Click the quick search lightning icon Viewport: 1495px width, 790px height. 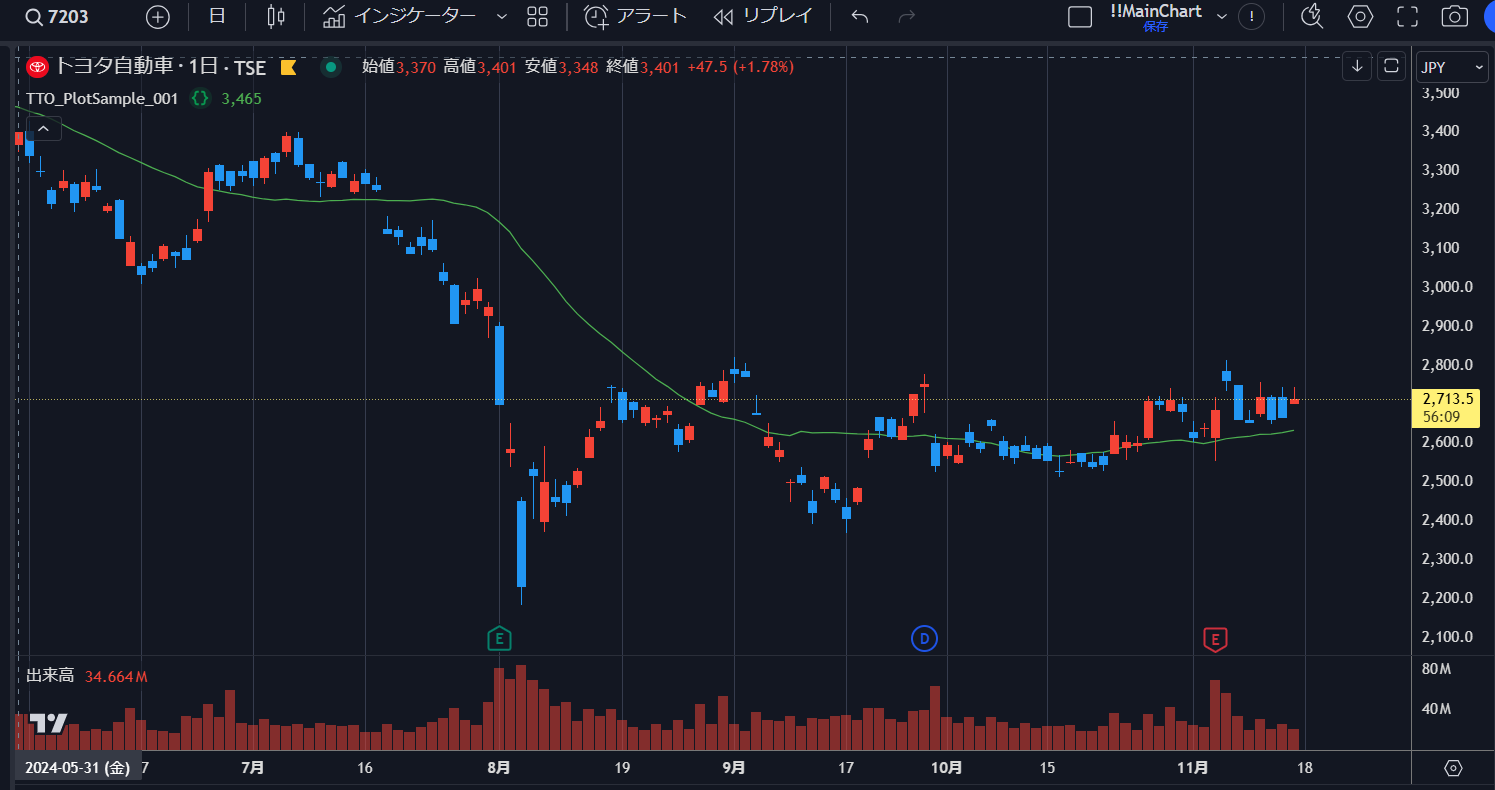1312,16
